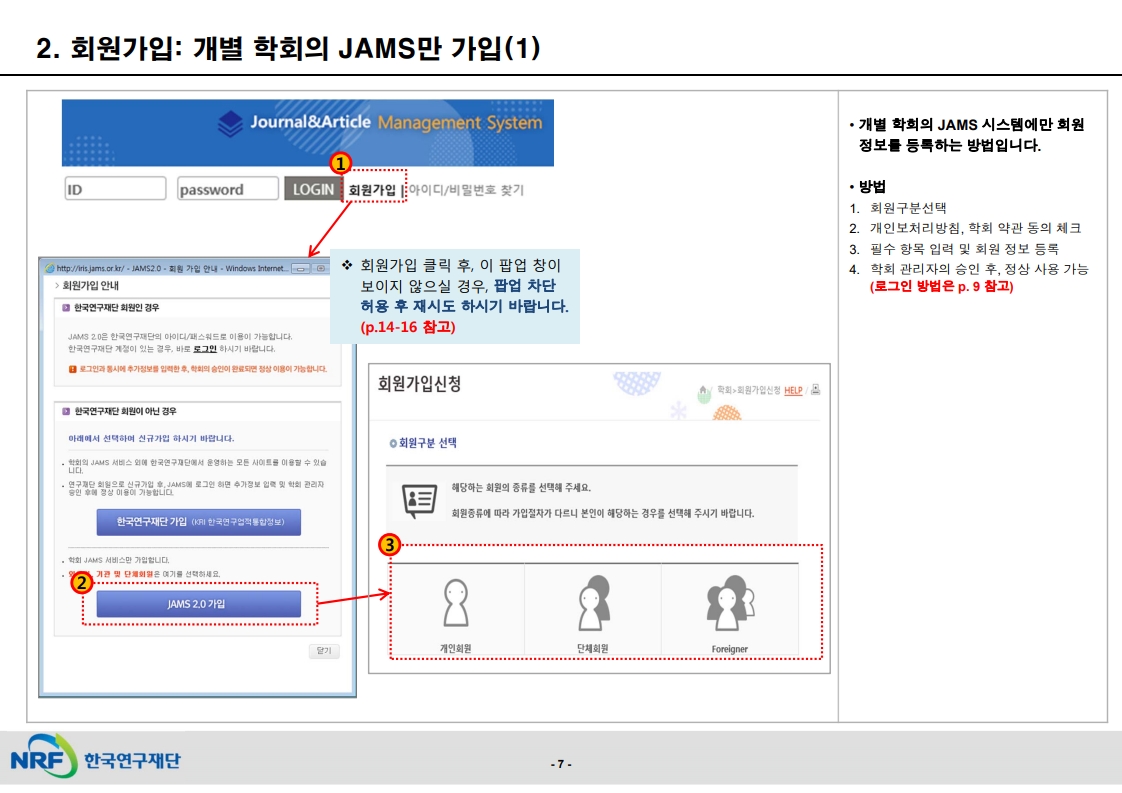Click the '학회>회원가입신청' breadcrumb text
Screen dimensions: 1122x793
coord(748,390)
